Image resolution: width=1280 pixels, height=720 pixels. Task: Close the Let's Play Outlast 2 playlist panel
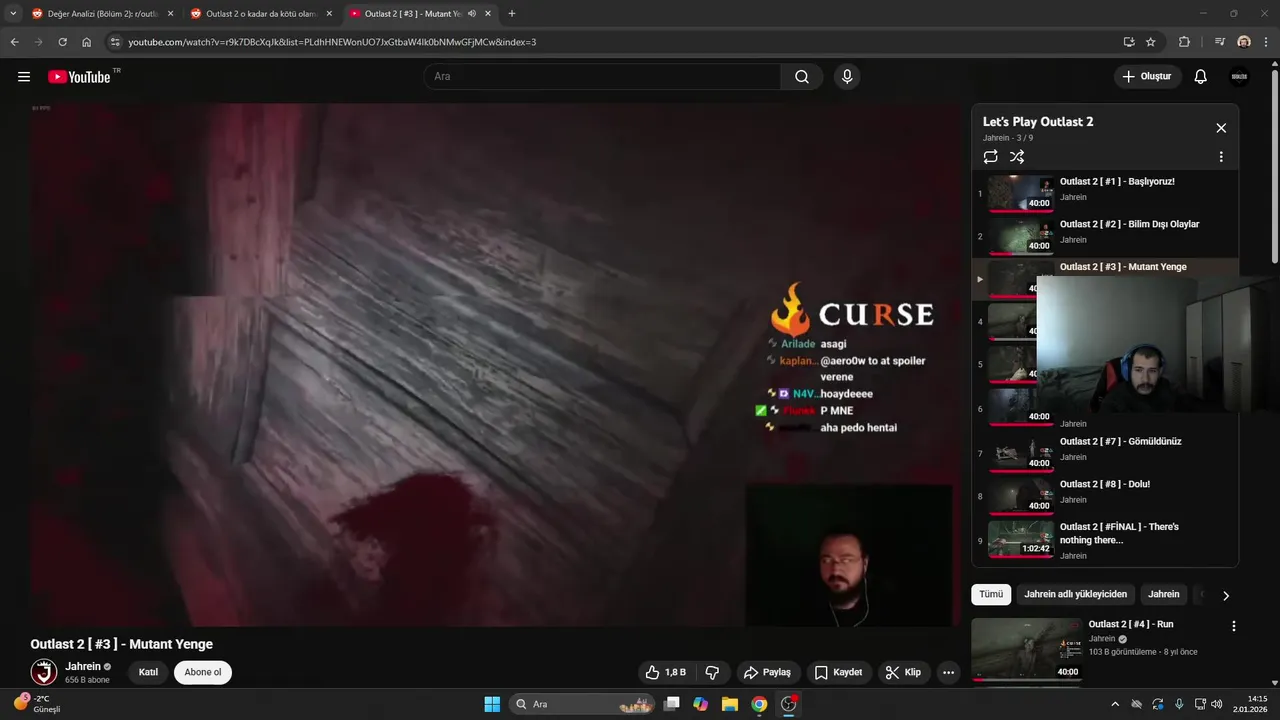tap(1221, 128)
